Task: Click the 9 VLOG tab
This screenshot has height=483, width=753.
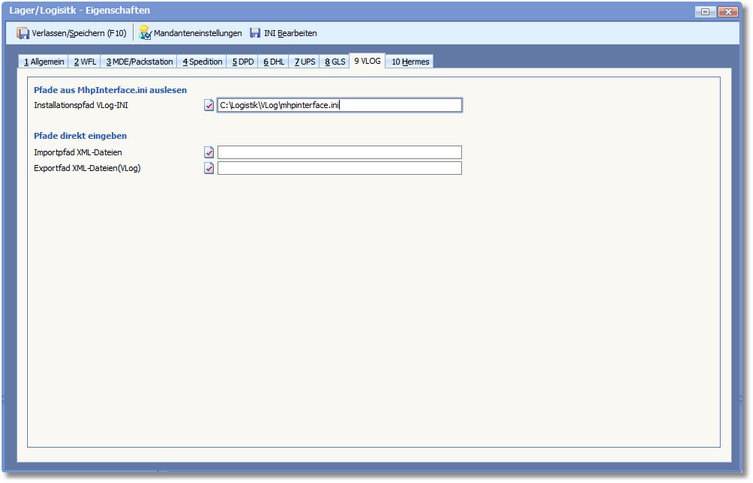Action: tap(367, 62)
